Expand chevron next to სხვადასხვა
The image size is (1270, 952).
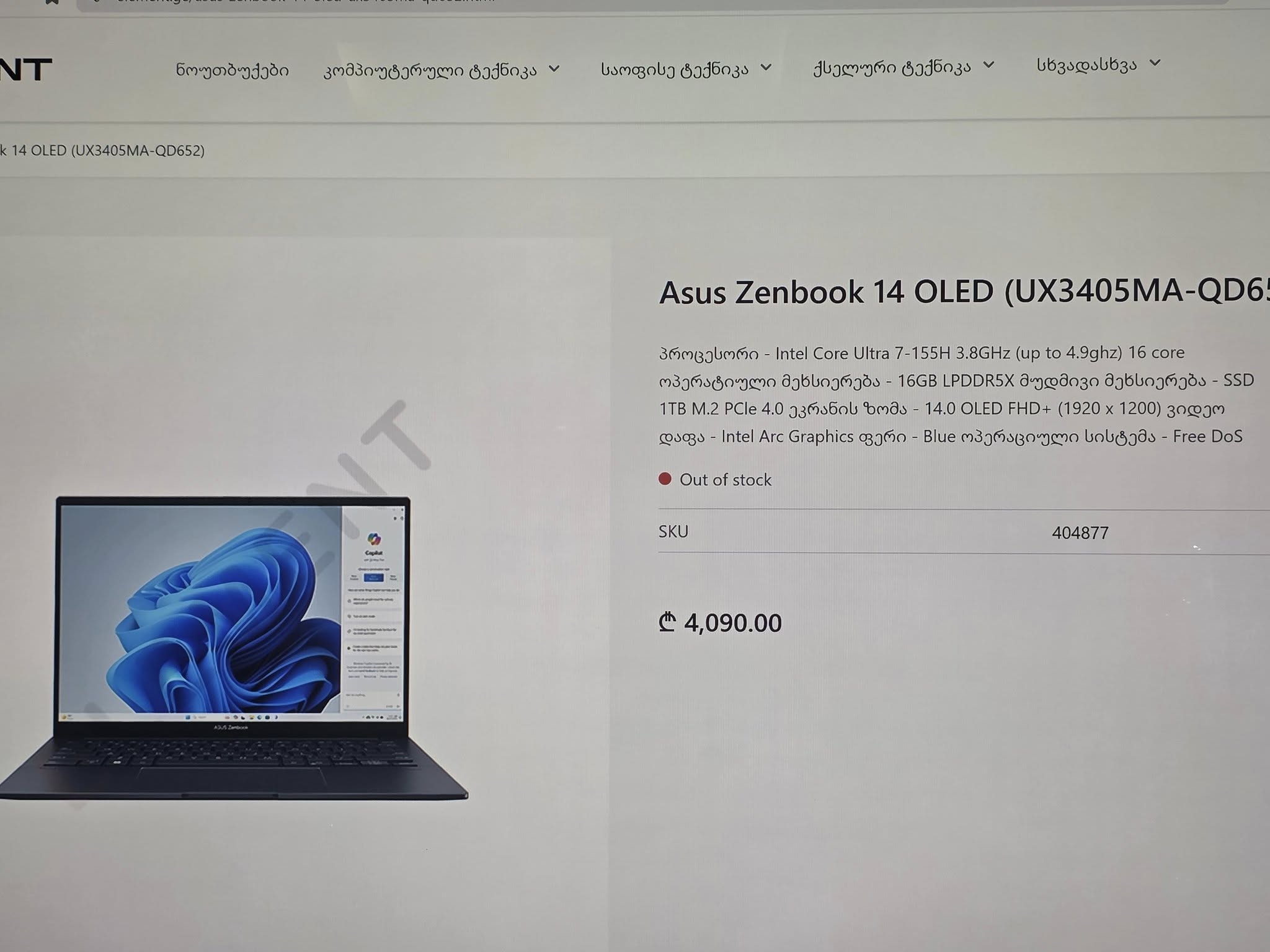pos(1155,63)
